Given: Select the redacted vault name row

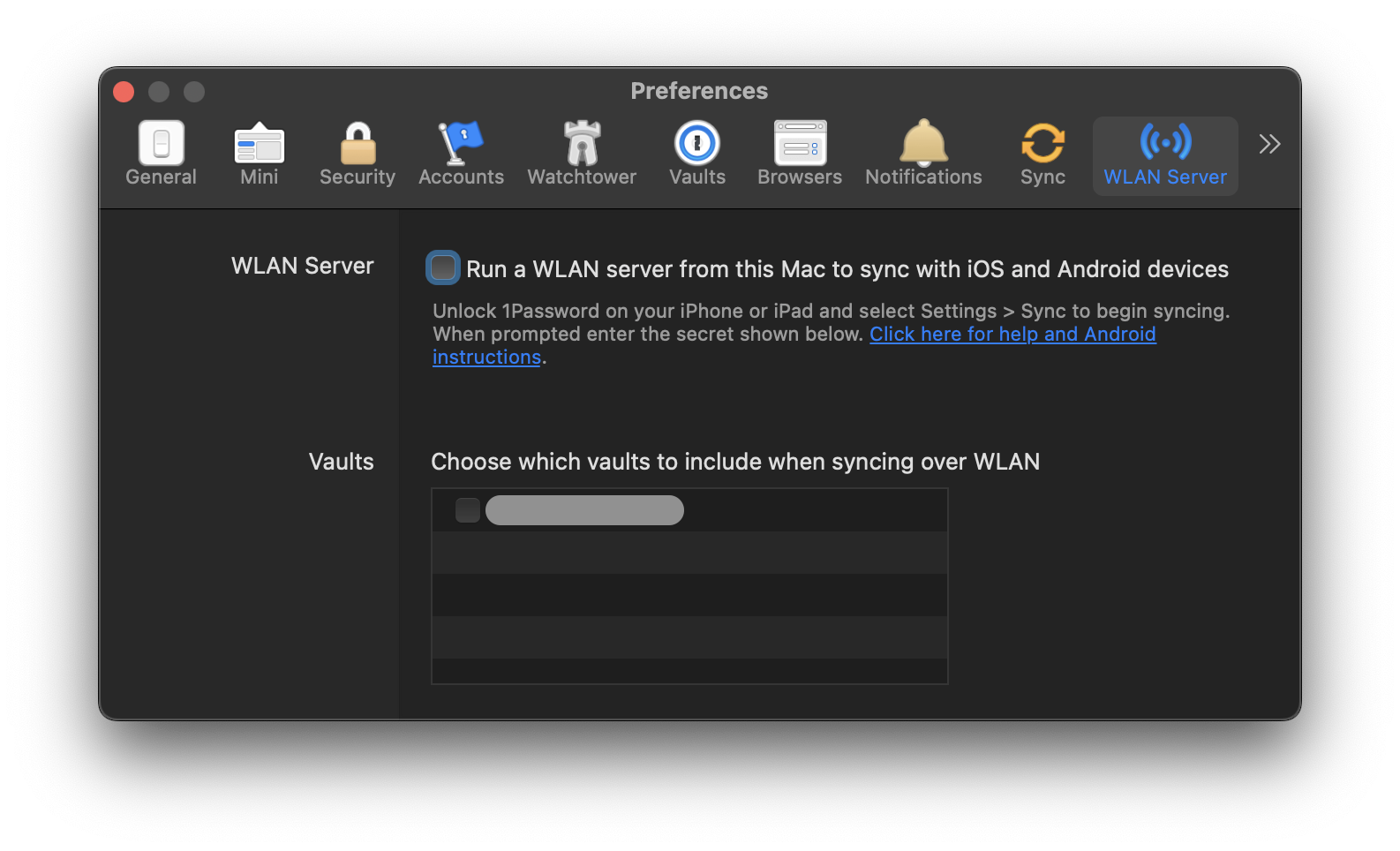Looking at the screenshot, I should coord(584,510).
